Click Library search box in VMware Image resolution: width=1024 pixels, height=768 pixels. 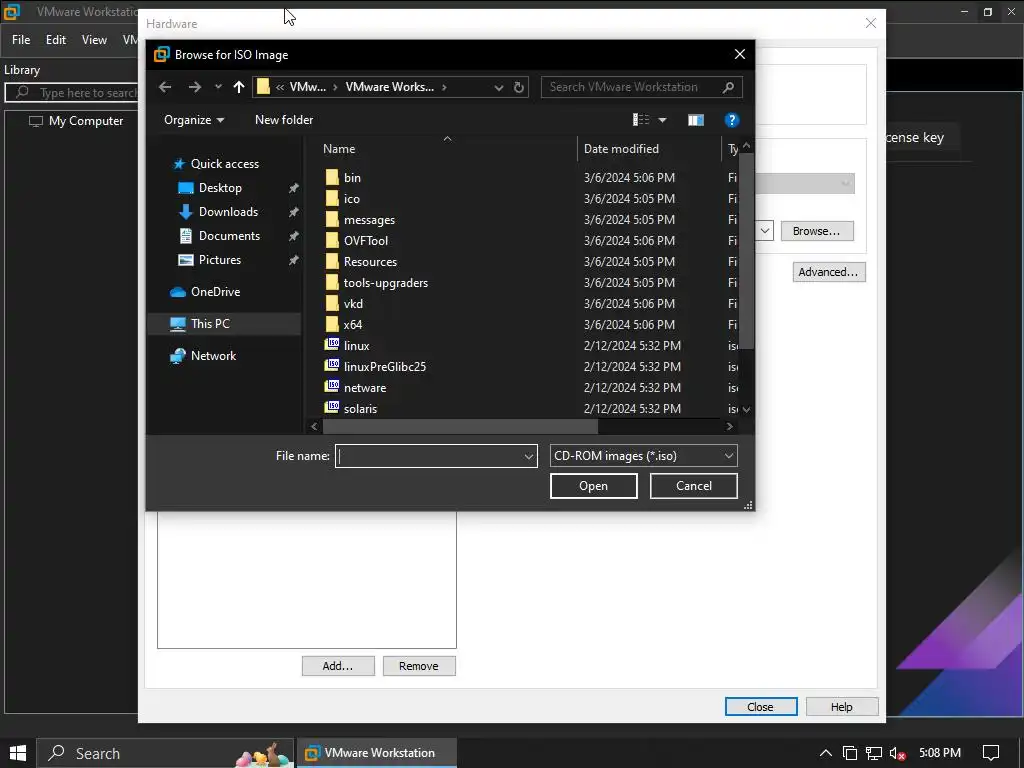point(72,93)
